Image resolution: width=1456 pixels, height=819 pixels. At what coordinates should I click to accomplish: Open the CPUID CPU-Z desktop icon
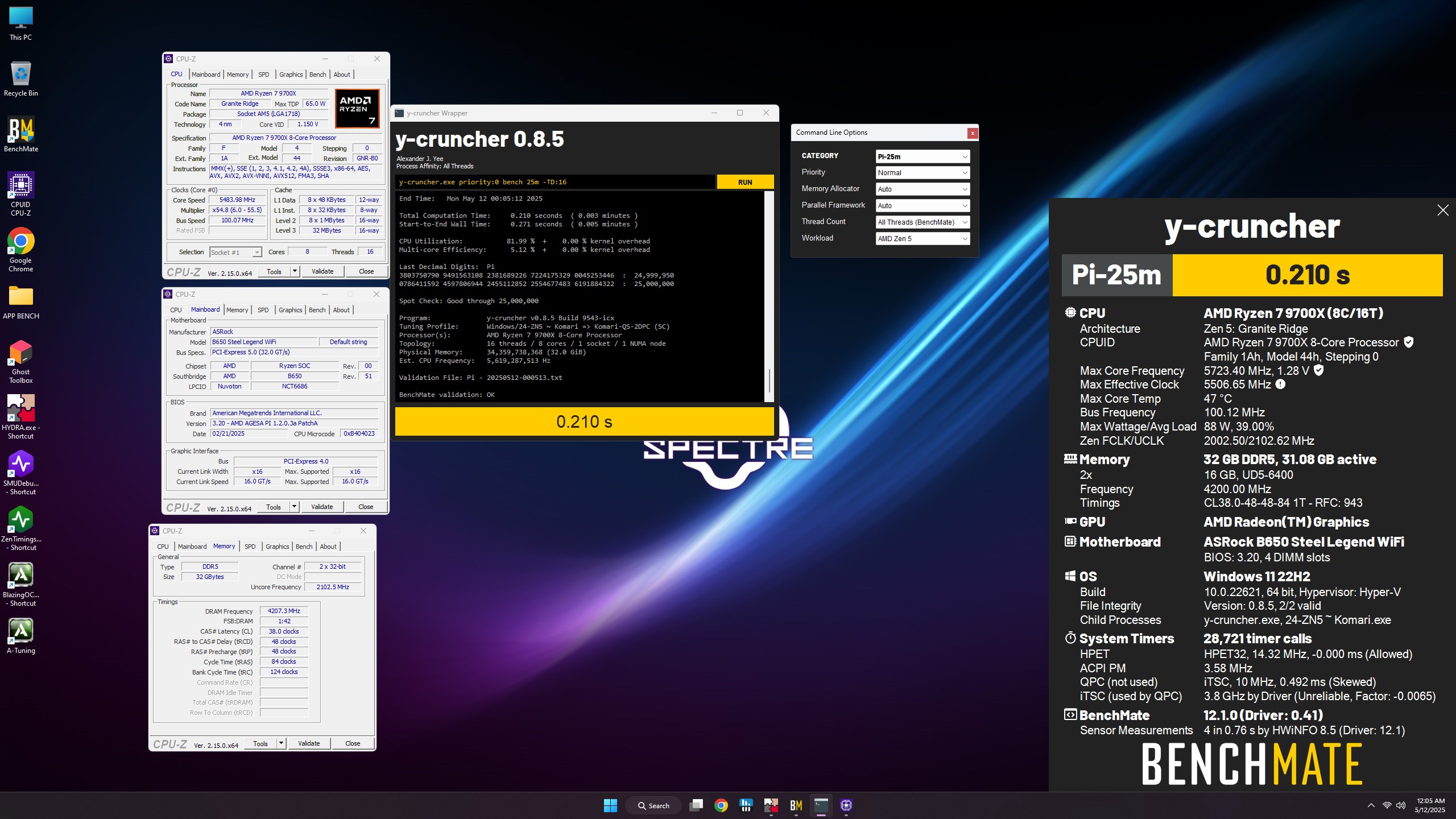(x=21, y=194)
